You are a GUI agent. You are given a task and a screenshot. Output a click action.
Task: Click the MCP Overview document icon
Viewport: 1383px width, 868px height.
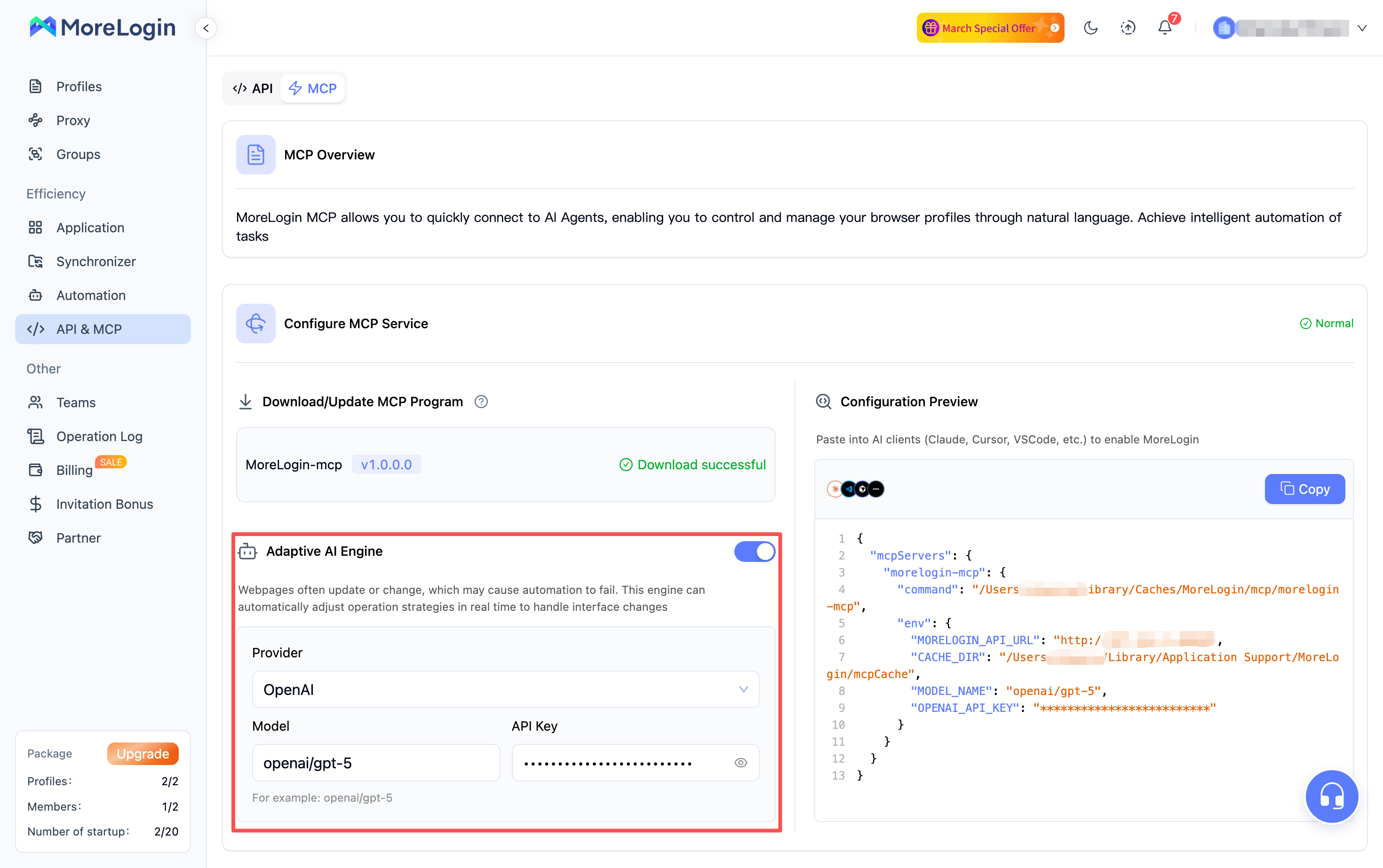[x=255, y=154]
